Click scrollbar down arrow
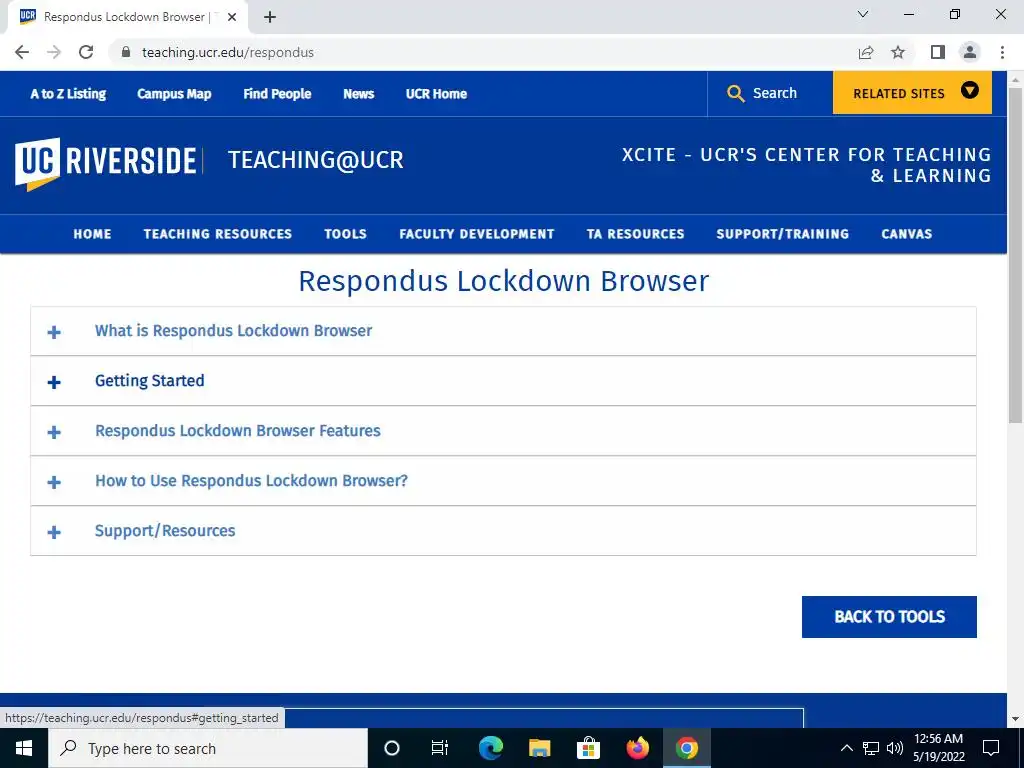 click(1016, 719)
